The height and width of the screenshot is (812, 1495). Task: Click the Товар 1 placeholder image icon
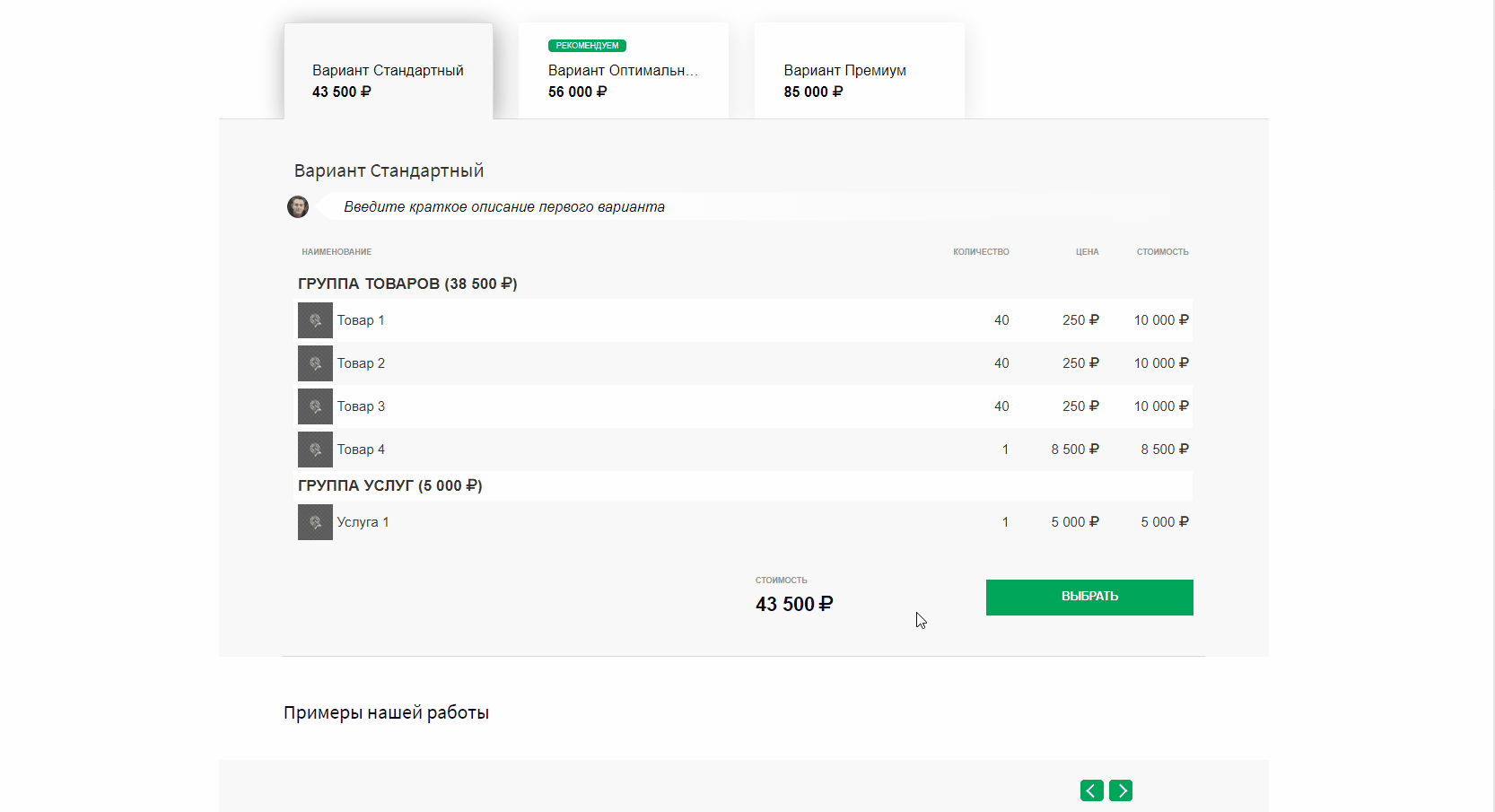tap(315, 320)
